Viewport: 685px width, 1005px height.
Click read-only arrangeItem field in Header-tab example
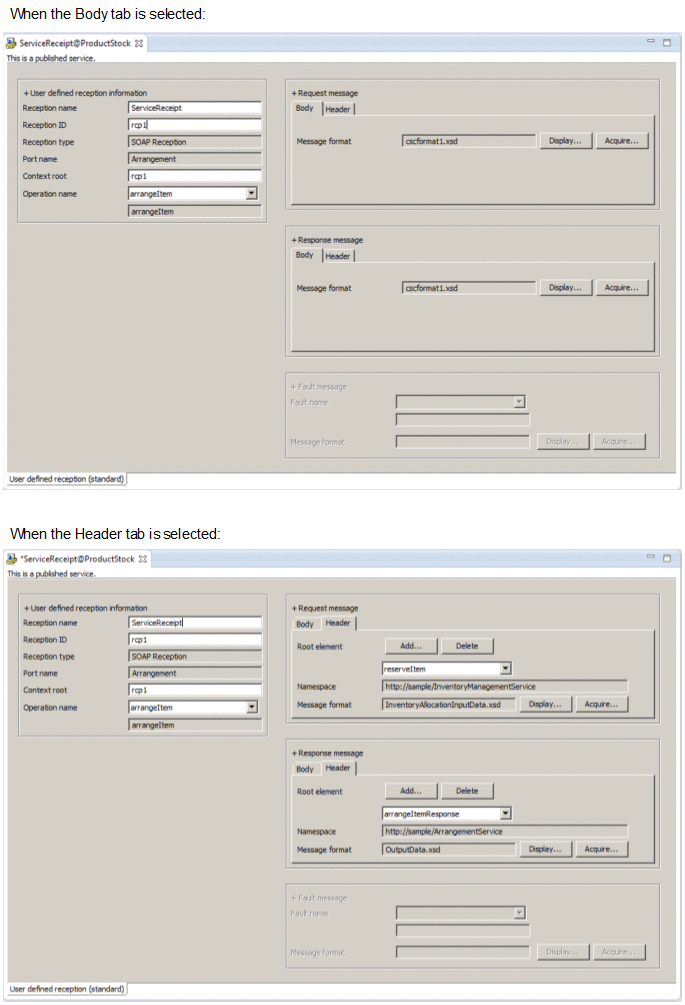tap(195, 725)
